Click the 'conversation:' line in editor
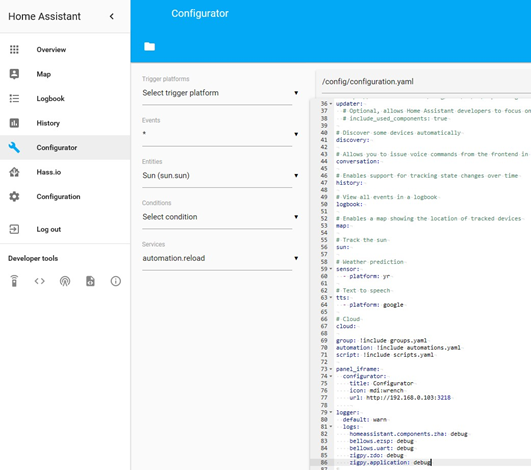Screen dimensions: 531x470 (x=358, y=162)
